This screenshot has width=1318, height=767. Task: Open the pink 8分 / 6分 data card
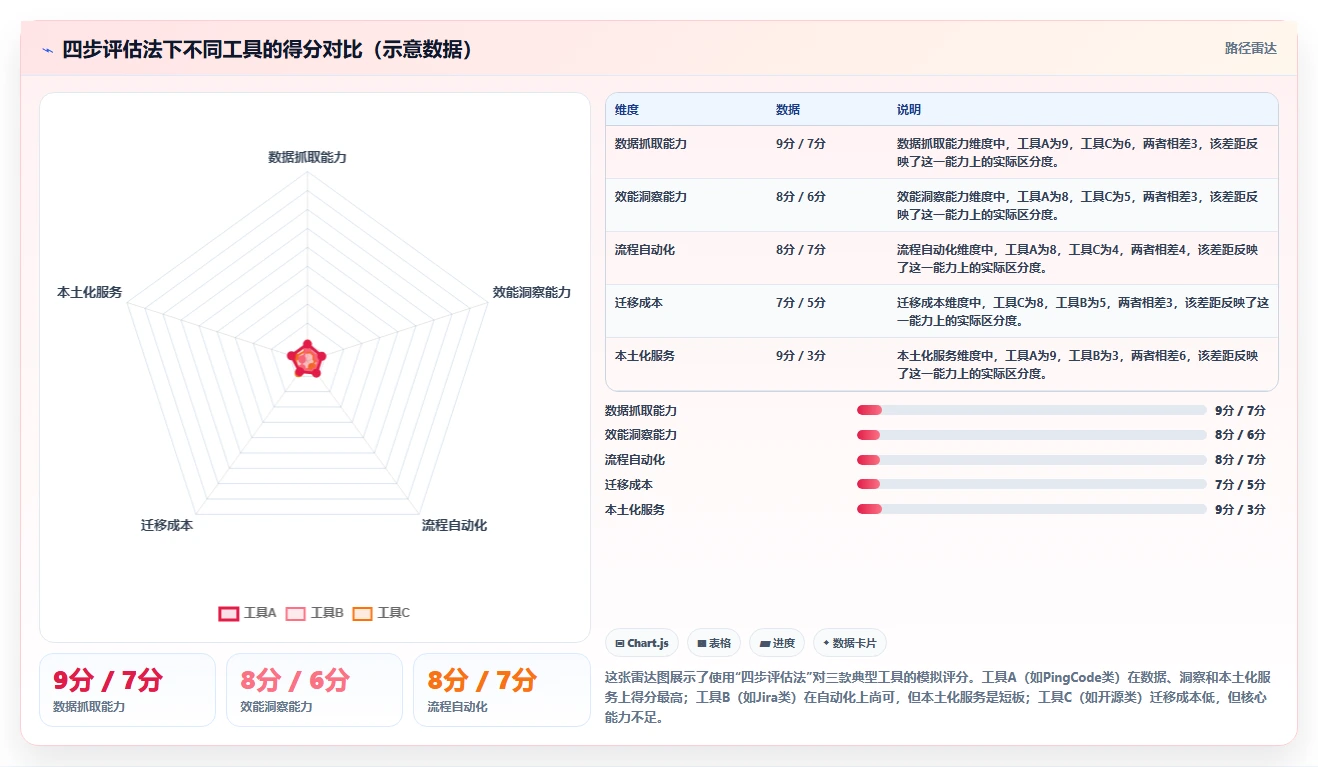coord(314,690)
